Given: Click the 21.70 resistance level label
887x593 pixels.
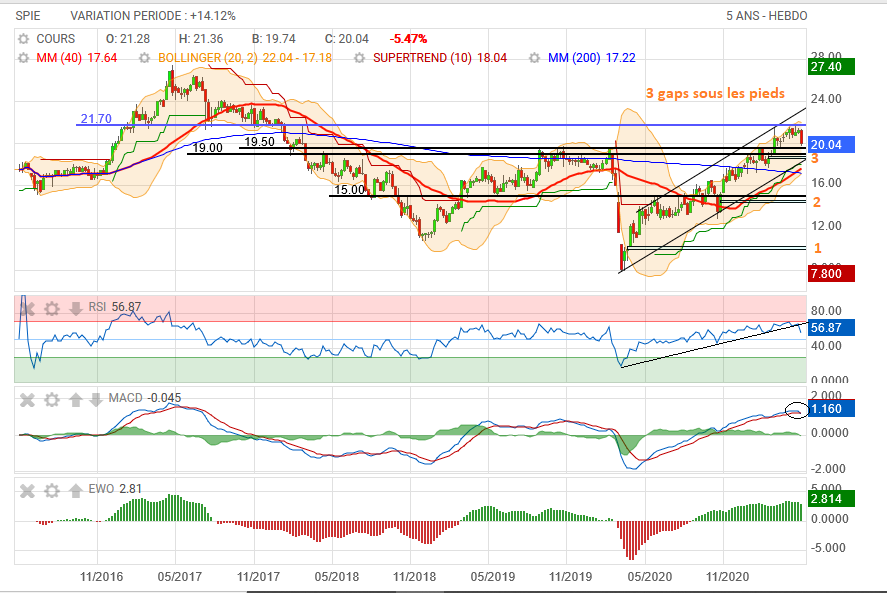Looking at the screenshot, I should (x=96, y=119).
